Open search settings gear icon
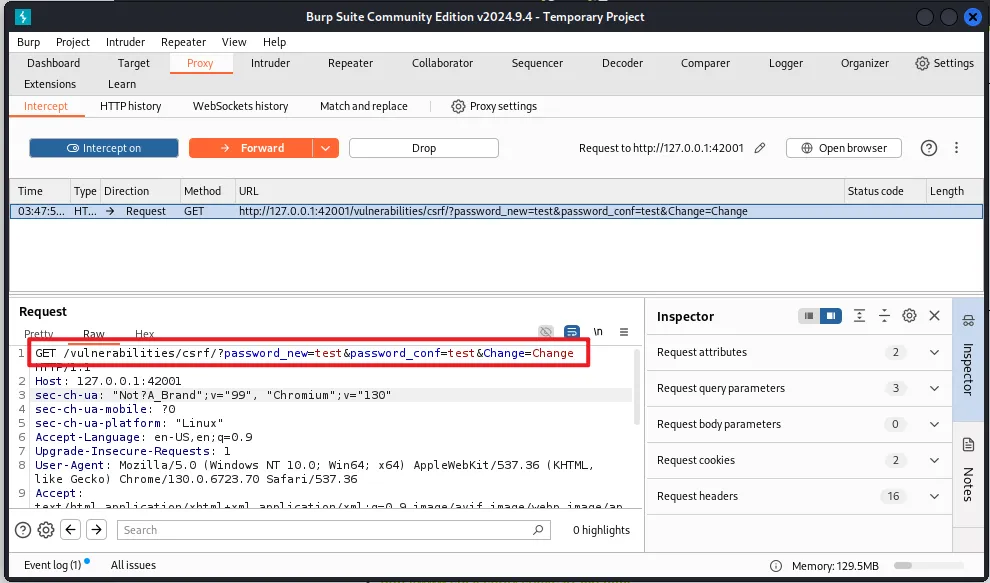990x583 pixels. click(46, 530)
